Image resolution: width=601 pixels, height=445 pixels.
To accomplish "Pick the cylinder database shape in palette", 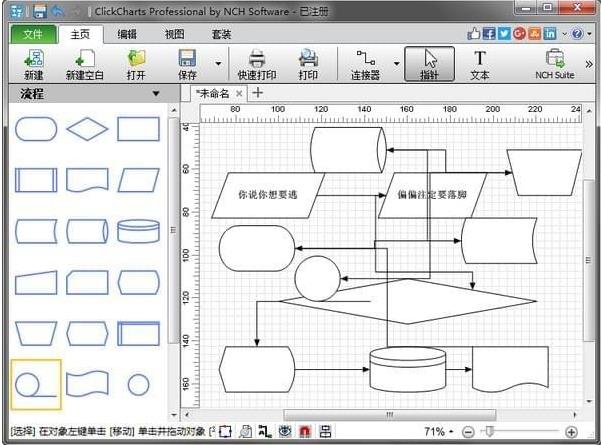I will click(138, 231).
